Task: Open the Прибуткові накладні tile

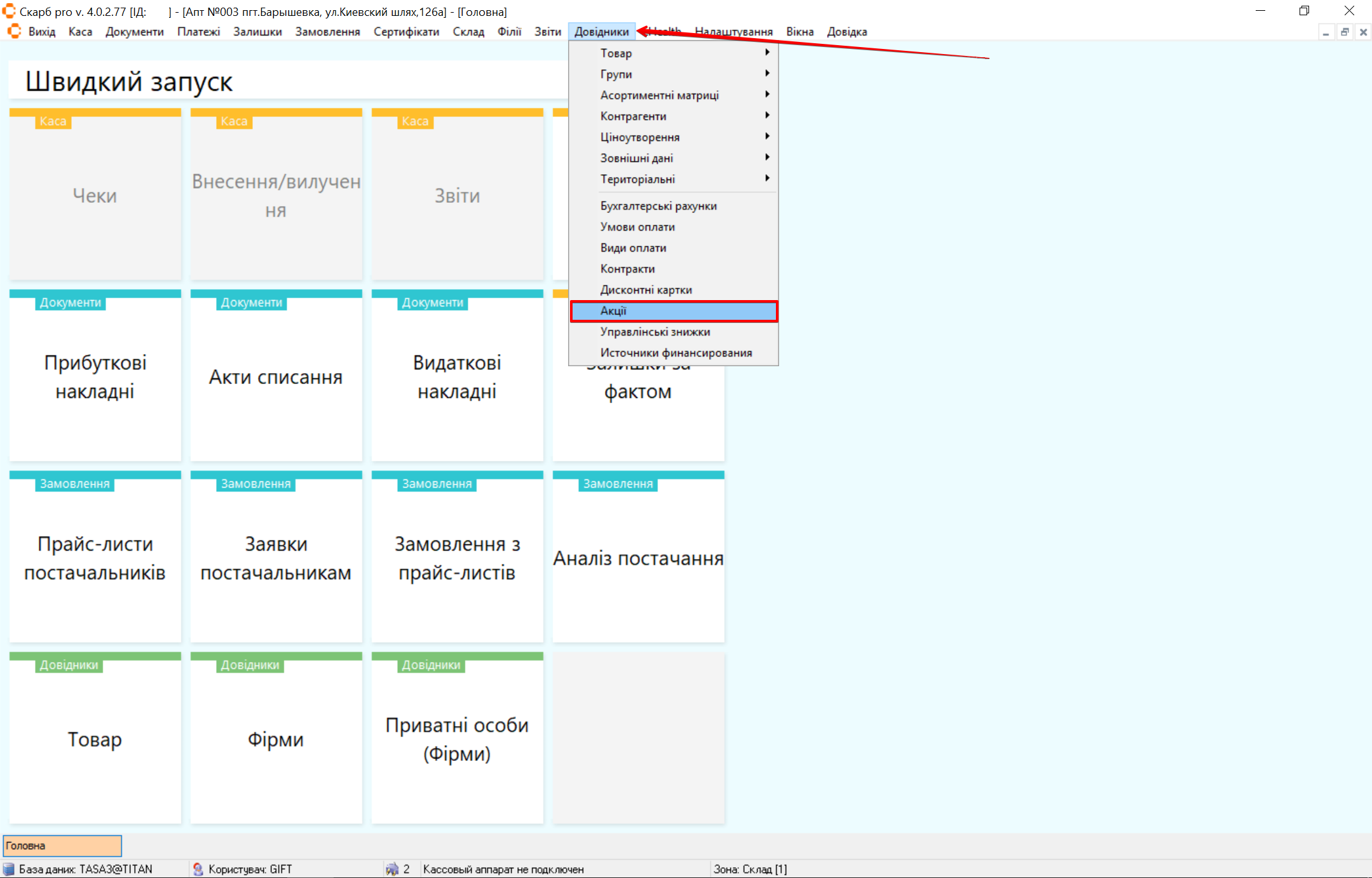Action: (x=95, y=376)
